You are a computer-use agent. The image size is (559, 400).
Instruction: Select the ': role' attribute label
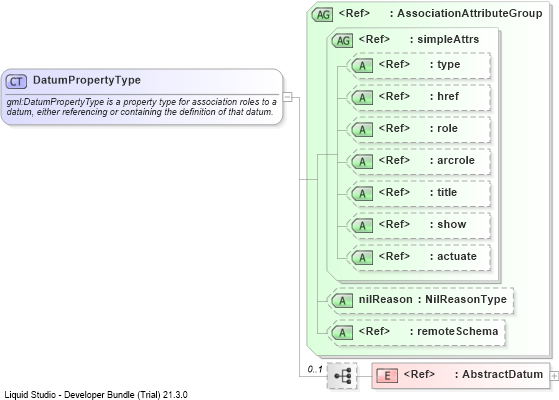444,128
